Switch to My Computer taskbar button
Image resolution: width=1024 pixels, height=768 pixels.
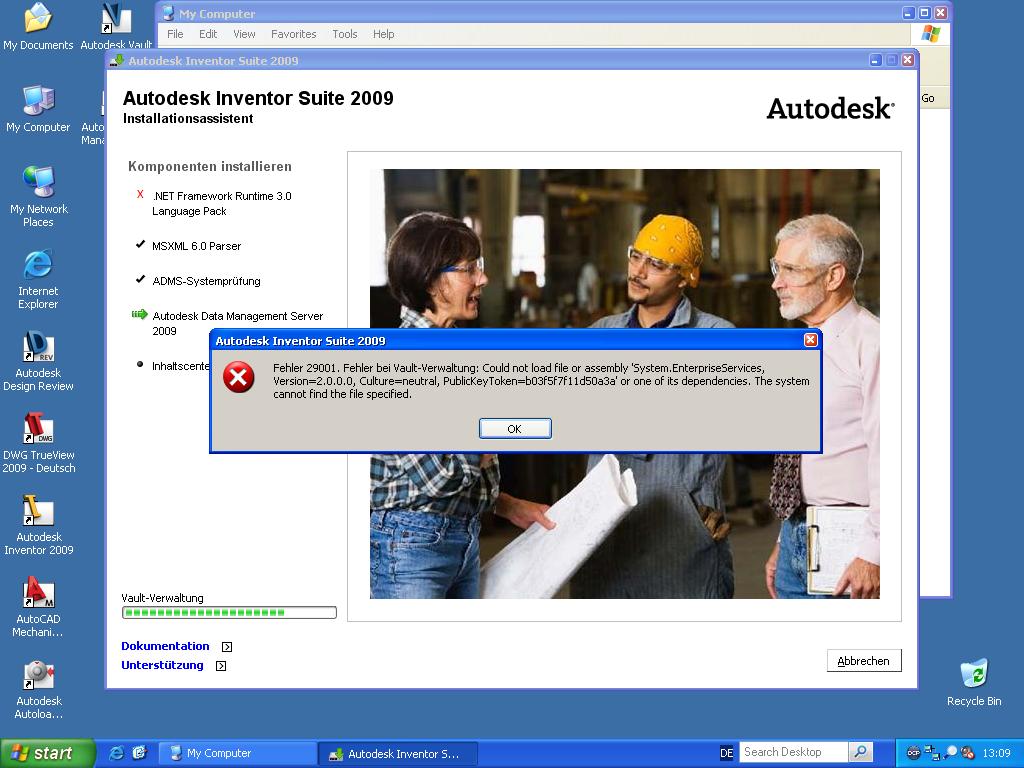pos(237,753)
